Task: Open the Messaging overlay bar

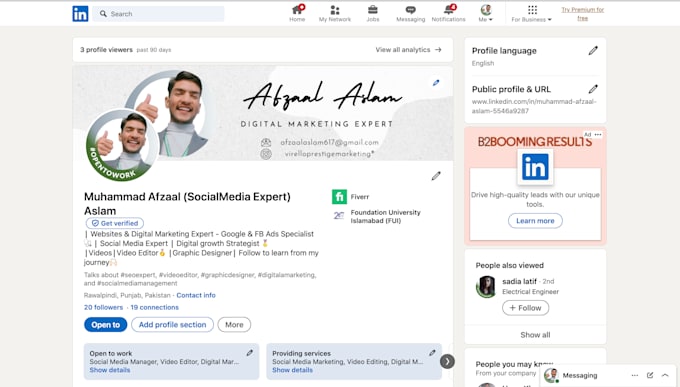Action: pos(608,375)
